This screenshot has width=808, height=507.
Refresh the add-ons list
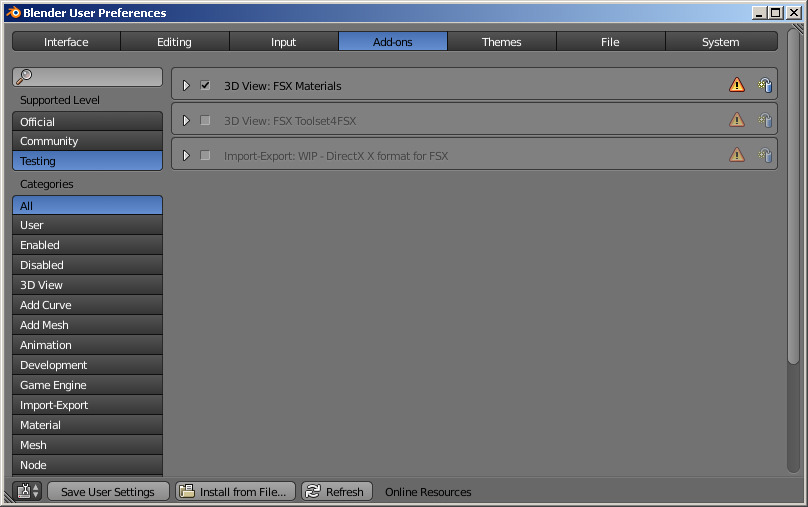click(336, 492)
